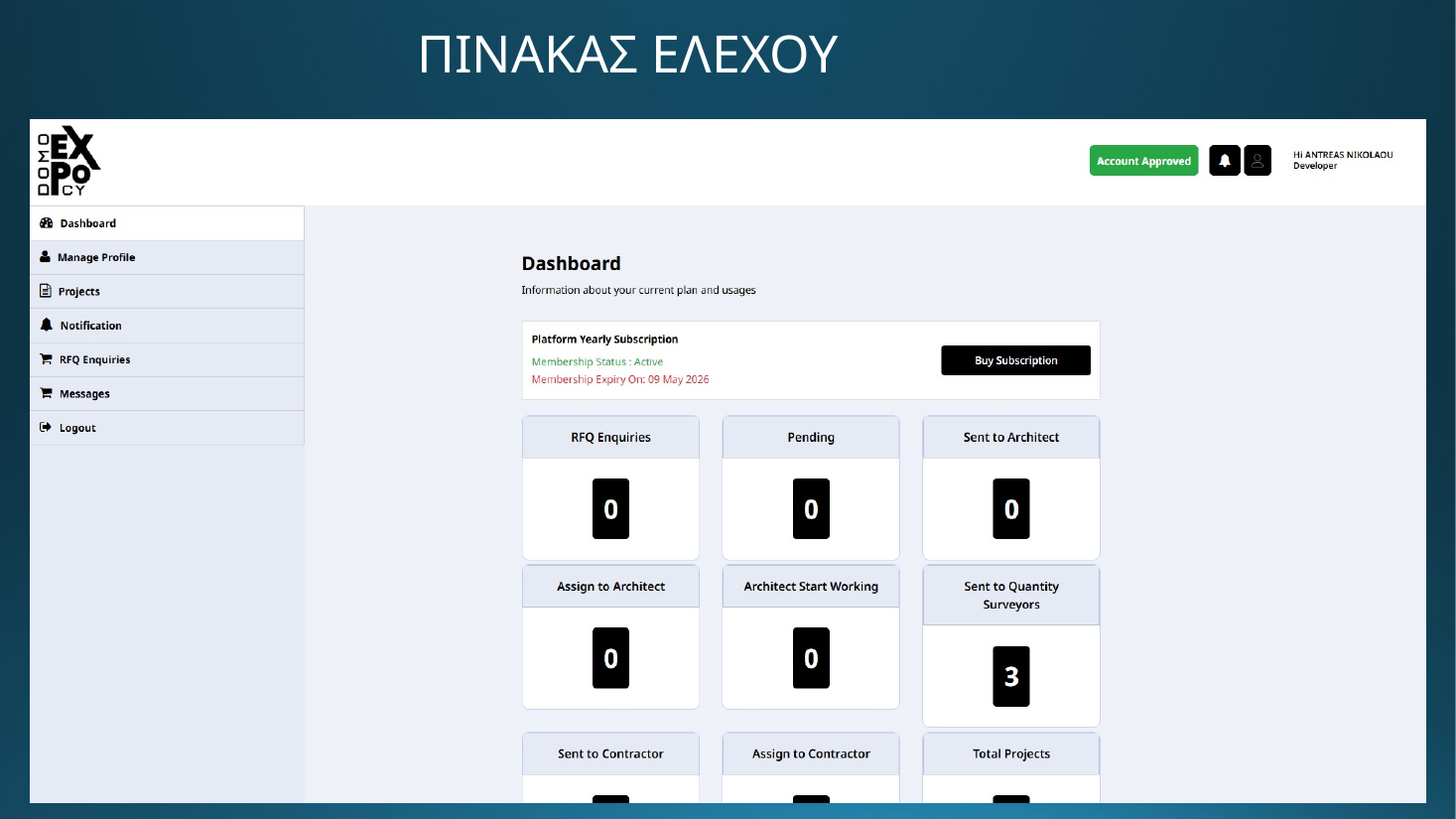
Task: Click the Sent to Architect card header
Action: [x=1011, y=438]
